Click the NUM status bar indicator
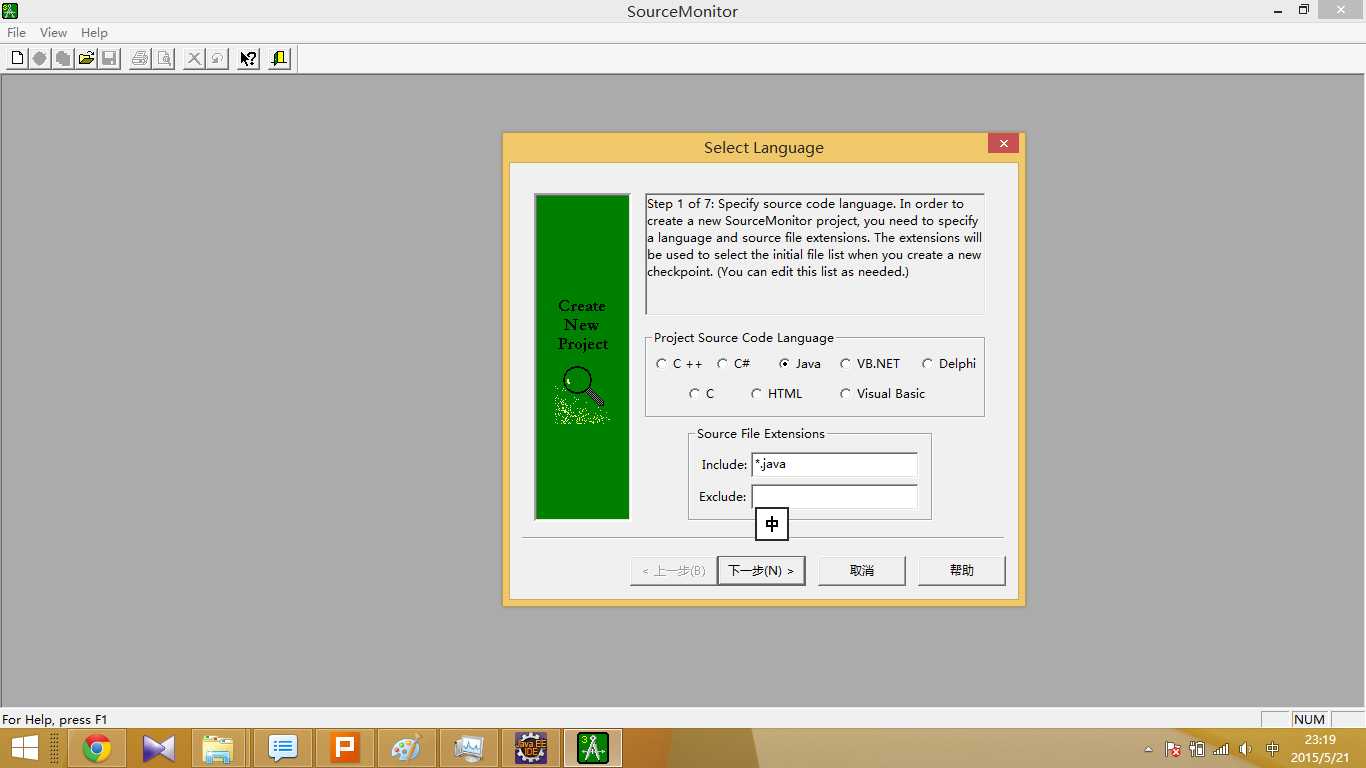 pos(1309,720)
